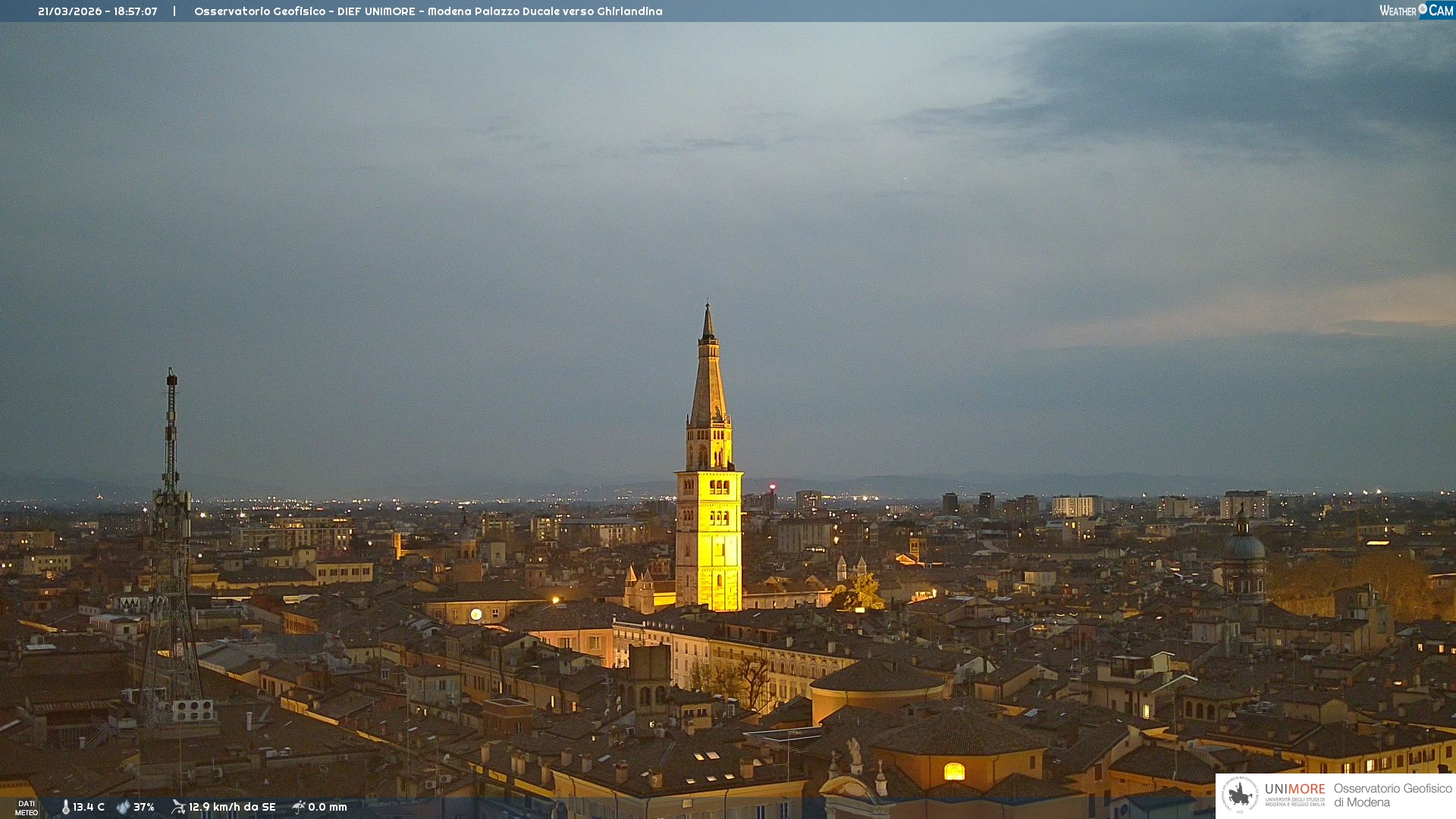
Task: Click the red aviation light on skyline
Action: (772, 487)
